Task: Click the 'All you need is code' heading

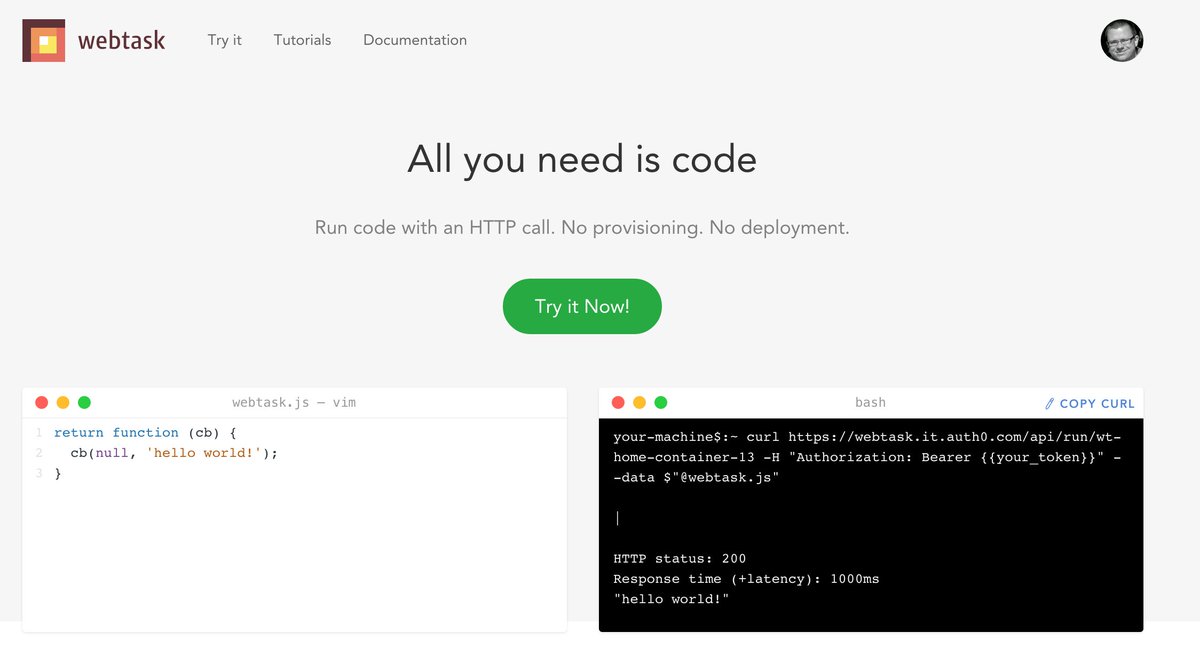Action: [582, 160]
